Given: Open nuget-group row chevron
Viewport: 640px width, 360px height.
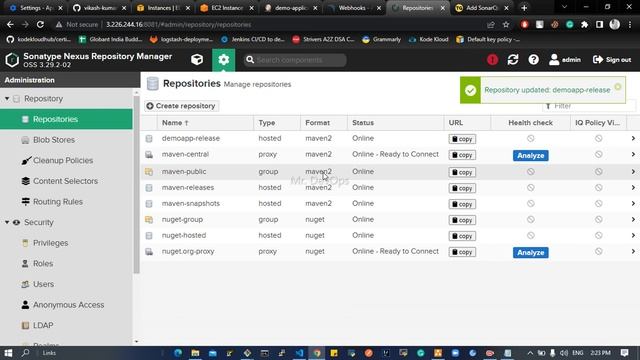Looking at the screenshot, I should tap(633, 219).
